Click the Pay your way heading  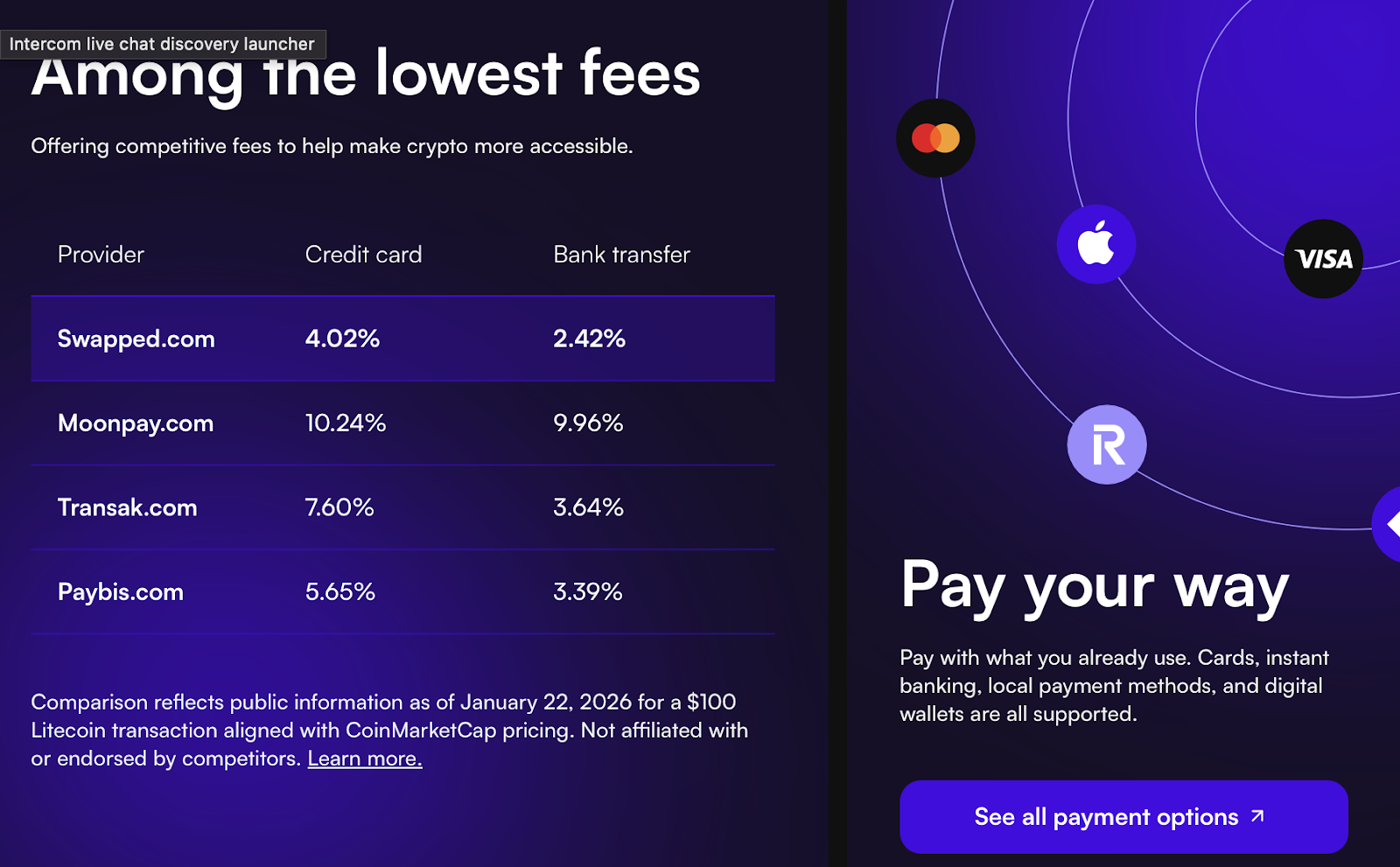click(x=1095, y=586)
